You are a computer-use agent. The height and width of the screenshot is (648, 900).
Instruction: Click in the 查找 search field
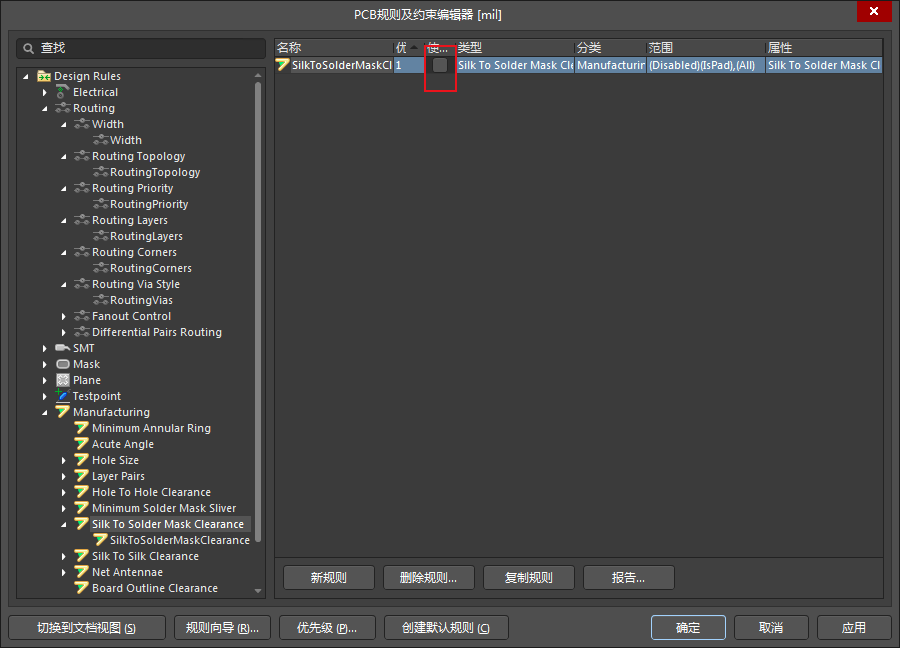coord(141,49)
